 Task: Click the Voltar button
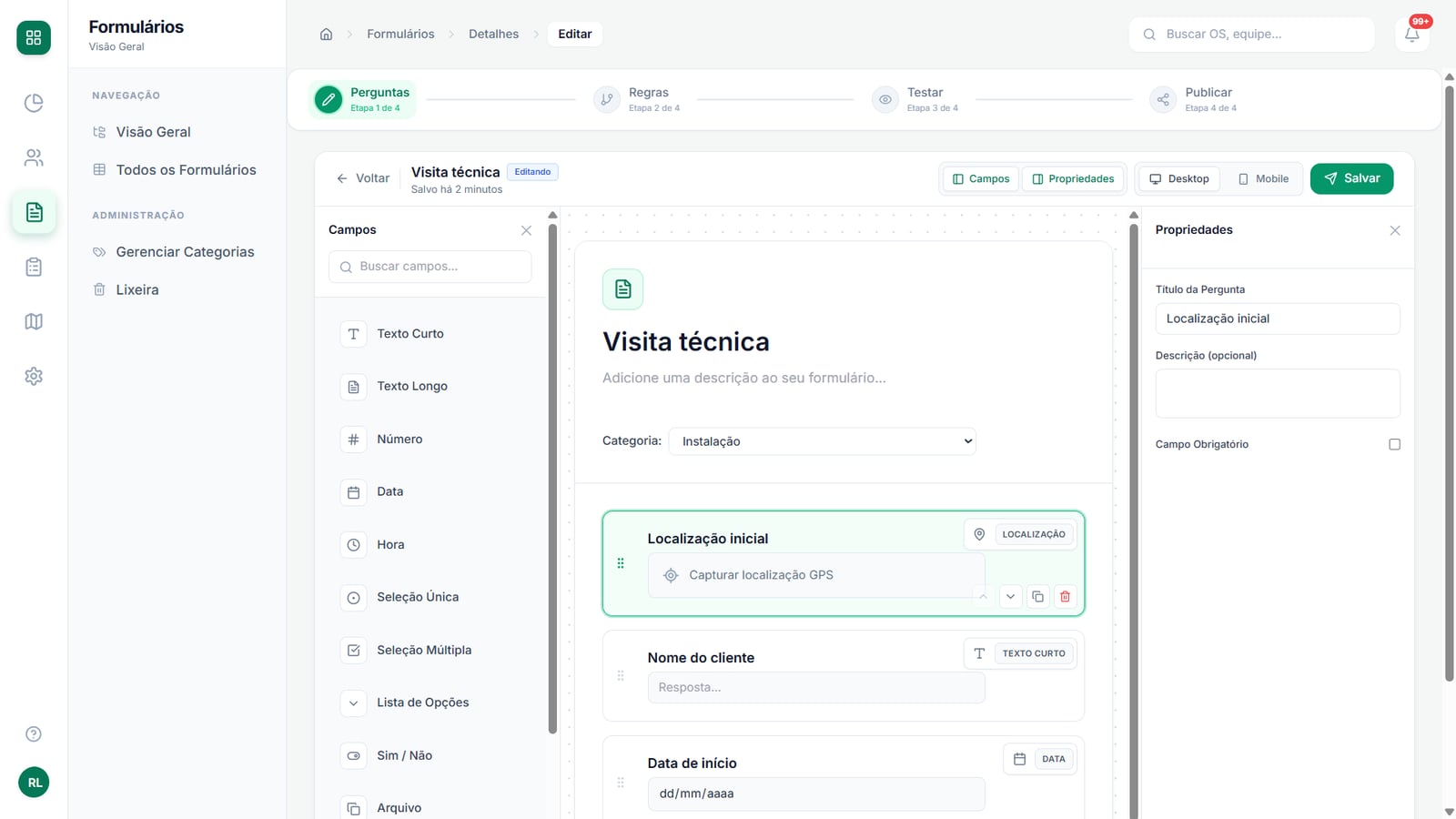coord(363,178)
